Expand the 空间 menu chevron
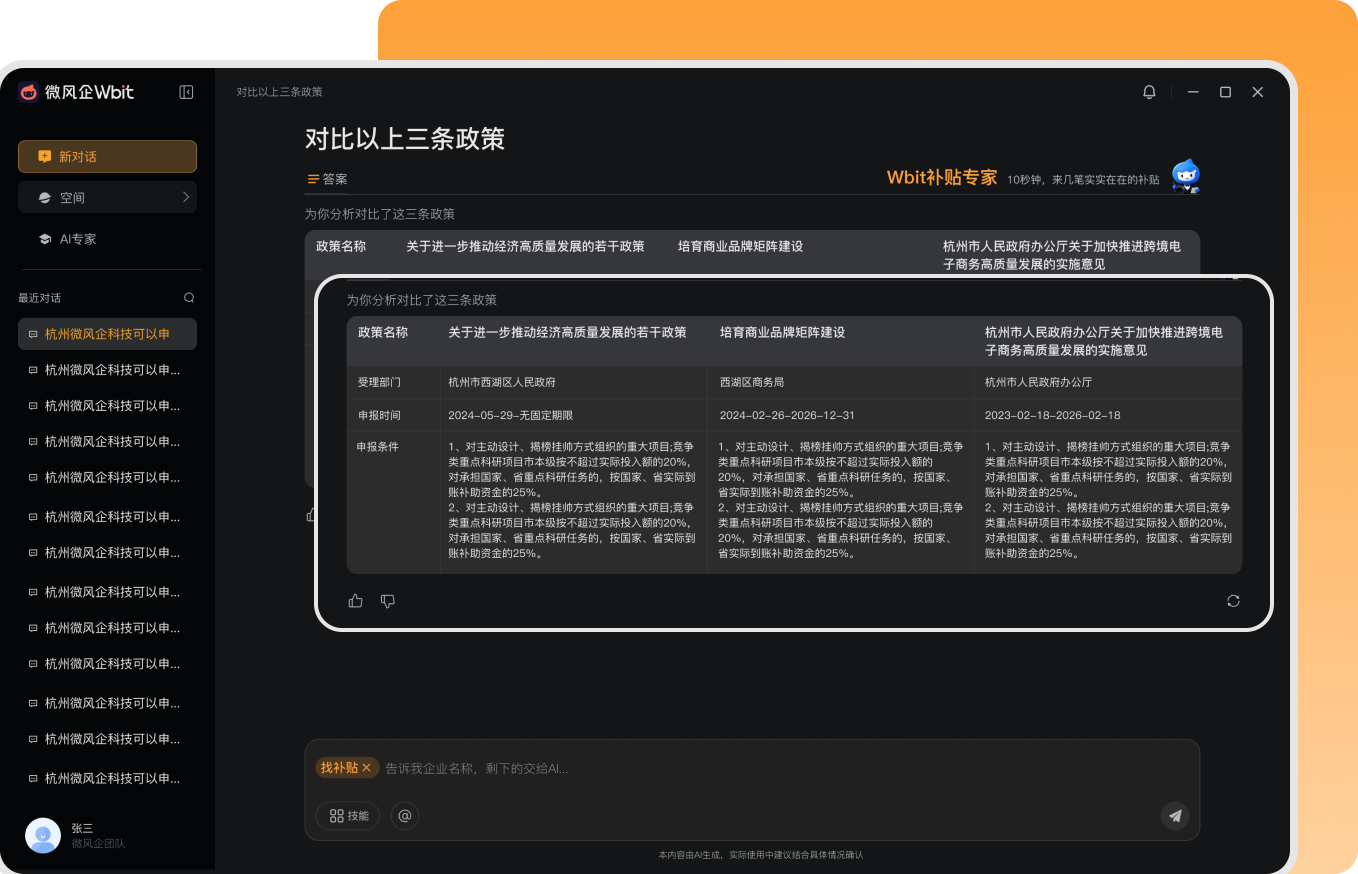This screenshot has width=1358, height=874. (186, 197)
